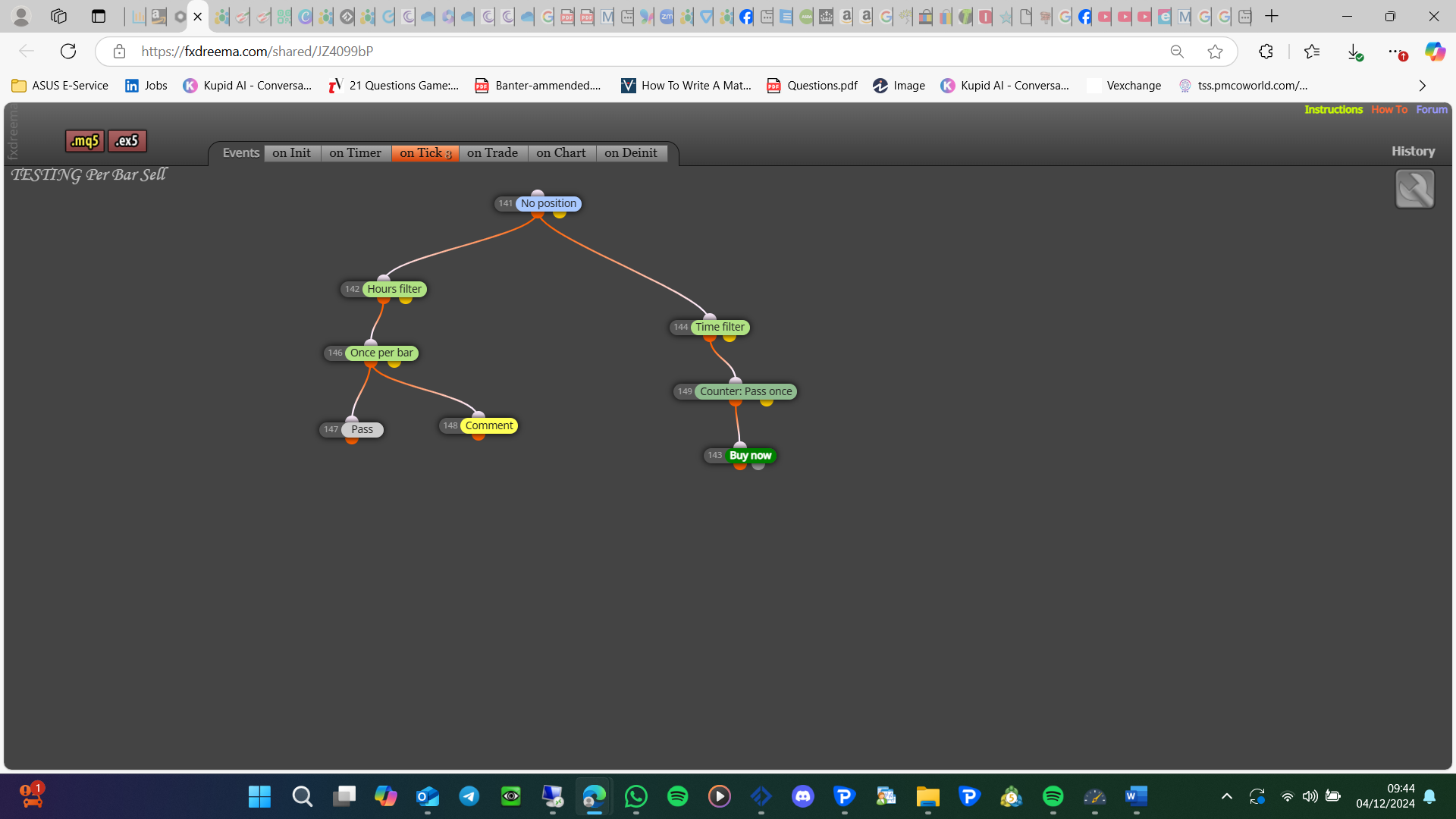
Task: Open Microsoft Word from the taskbar
Action: point(1136,796)
